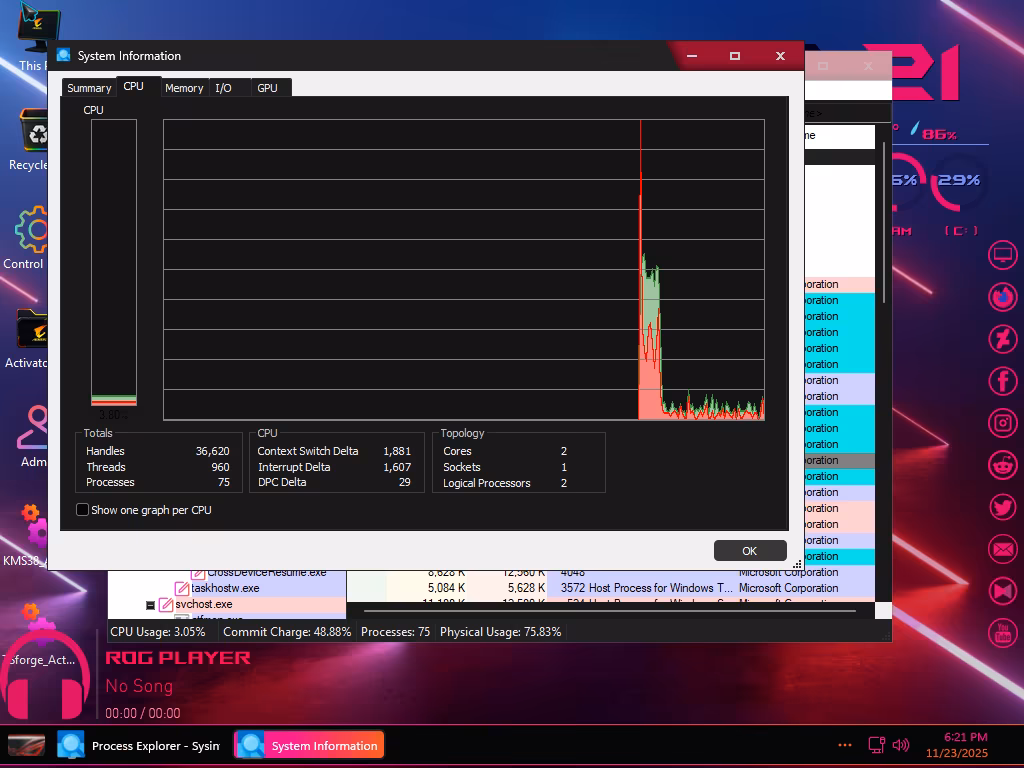
Task: Click the volume speaker tray icon
Action: tap(900, 745)
